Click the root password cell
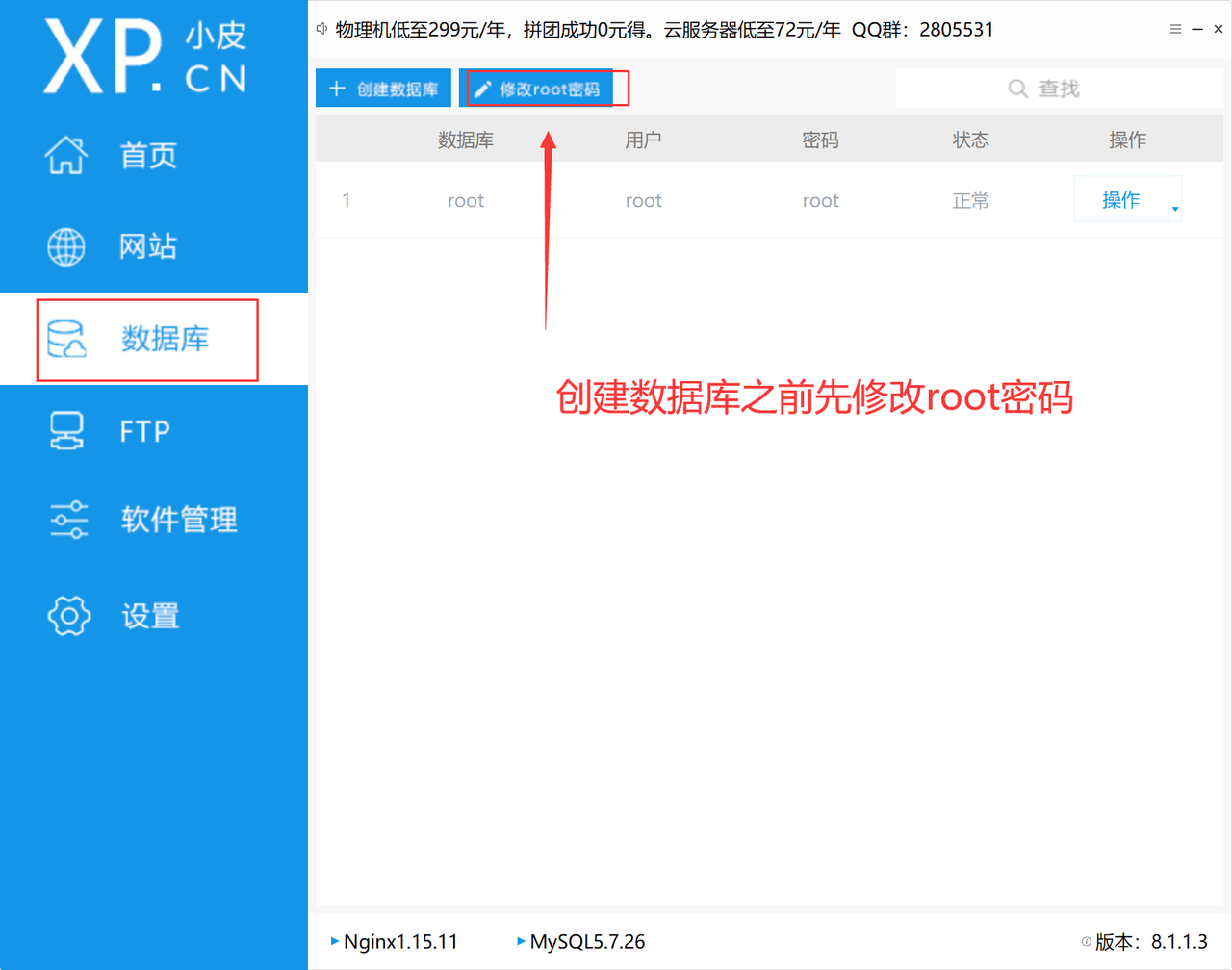 tap(821, 200)
